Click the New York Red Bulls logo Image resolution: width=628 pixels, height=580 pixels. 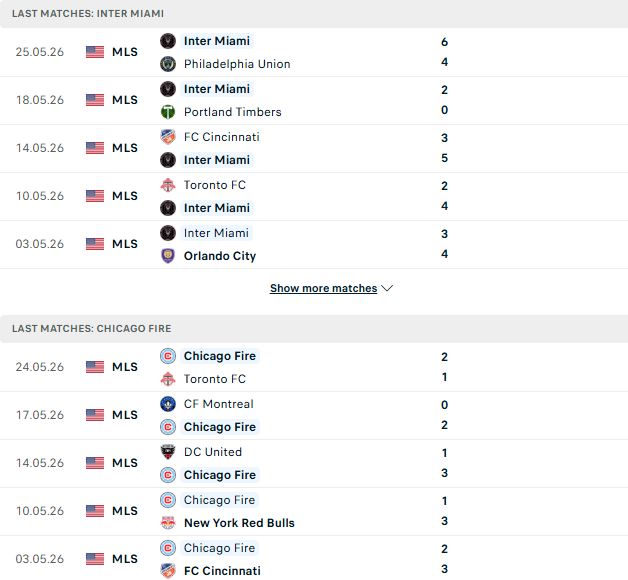(168, 523)
